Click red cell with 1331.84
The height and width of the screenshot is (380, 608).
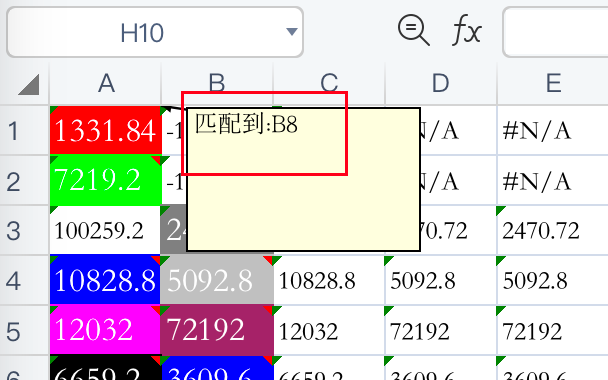click(105, 130)
